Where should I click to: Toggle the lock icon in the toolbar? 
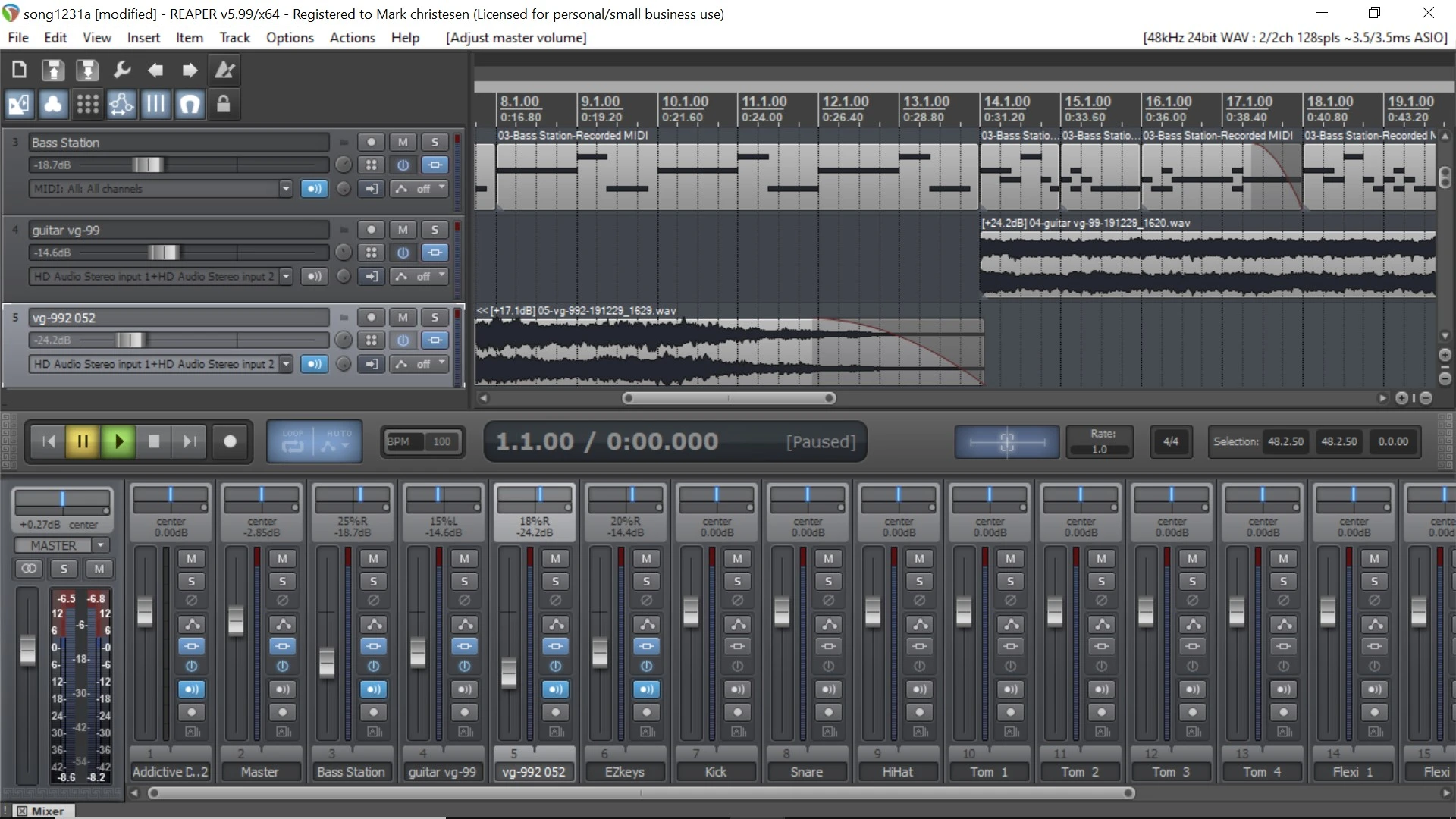[x=223, y=104]
